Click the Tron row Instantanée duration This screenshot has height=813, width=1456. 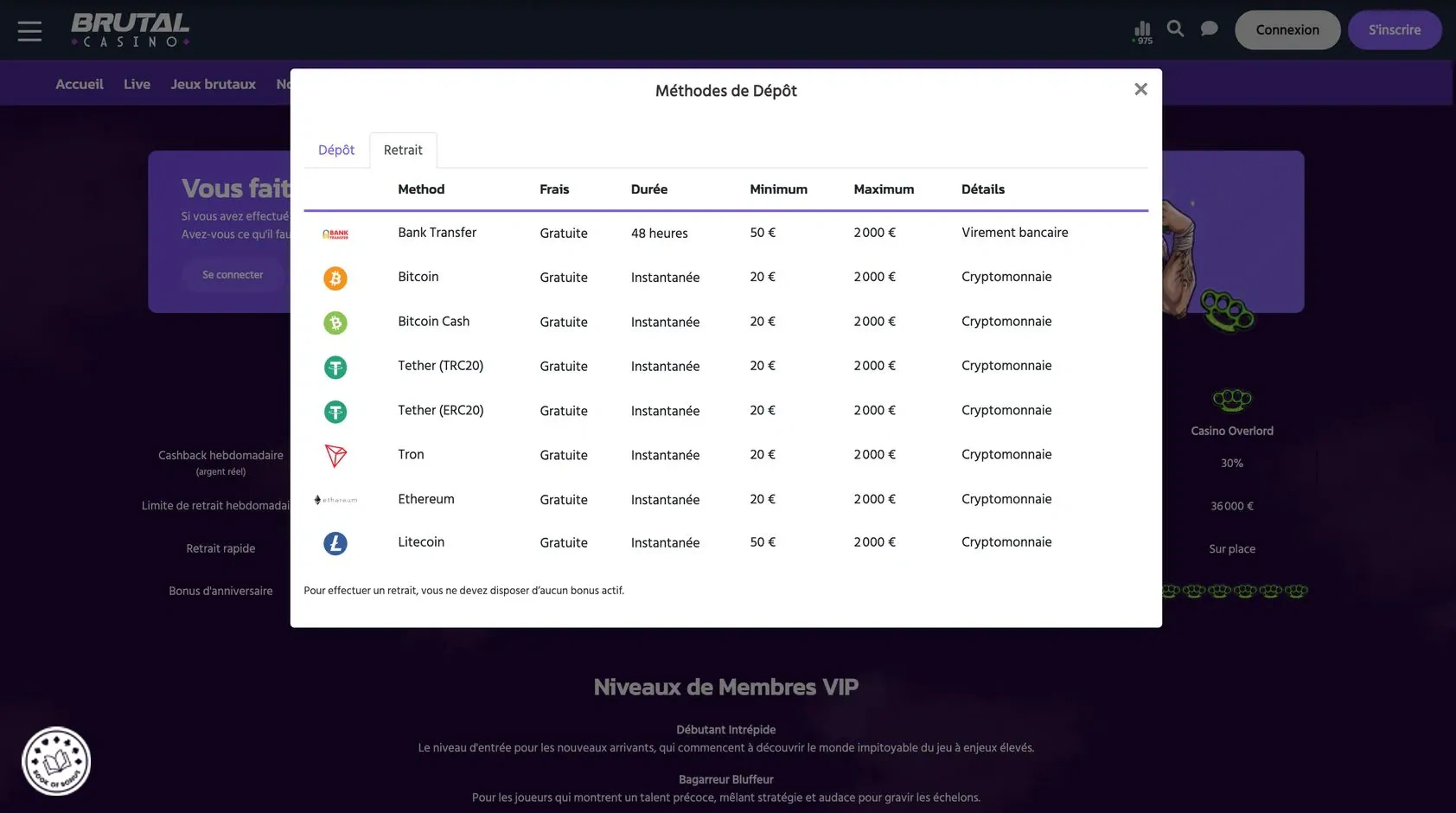pyautogui.click(x=665, y=455)
